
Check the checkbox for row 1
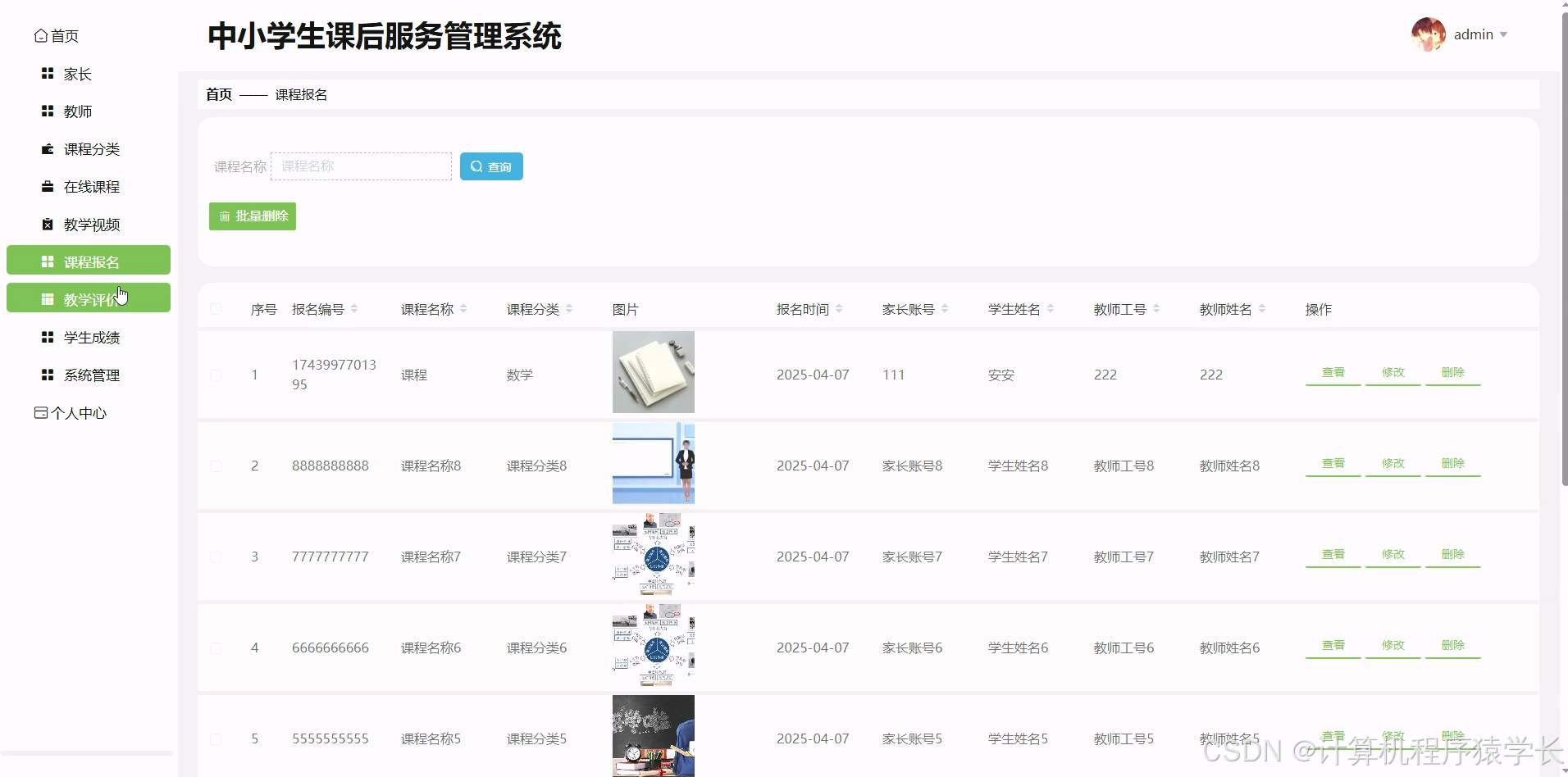[216, 375]
